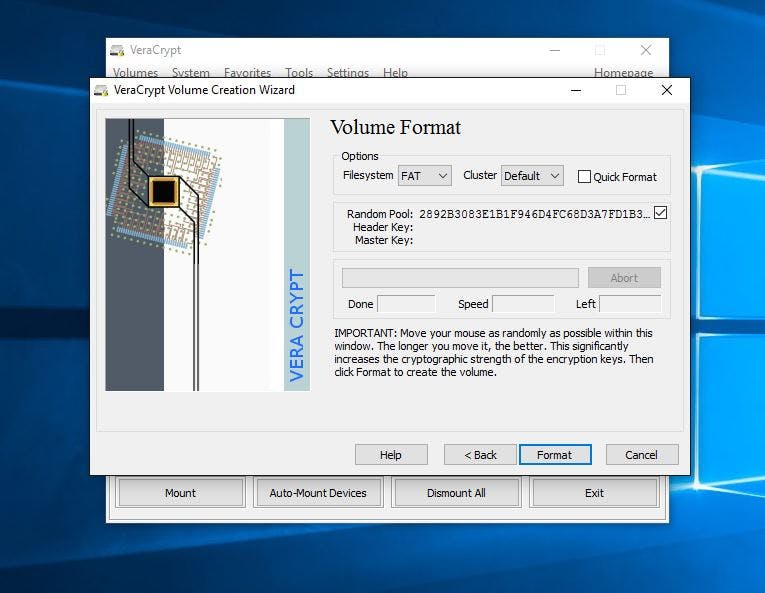Click the Mount button in main window
765x593 pixels.
(x=181, y=493)
